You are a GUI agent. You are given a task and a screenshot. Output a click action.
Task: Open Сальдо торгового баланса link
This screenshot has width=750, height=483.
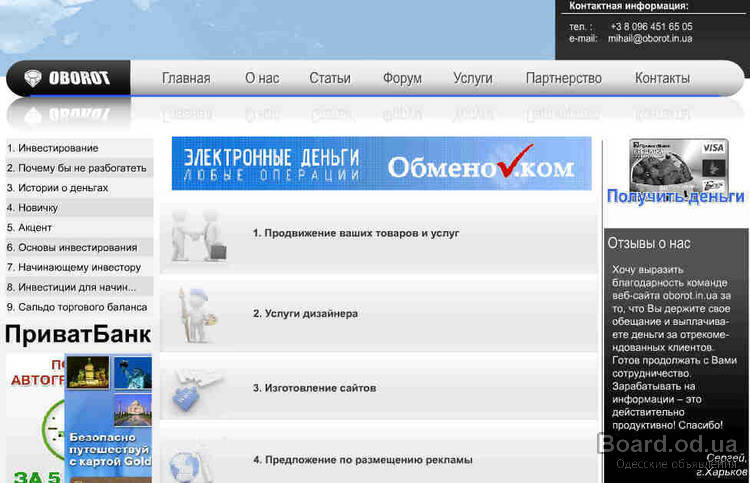click(79, 307)
